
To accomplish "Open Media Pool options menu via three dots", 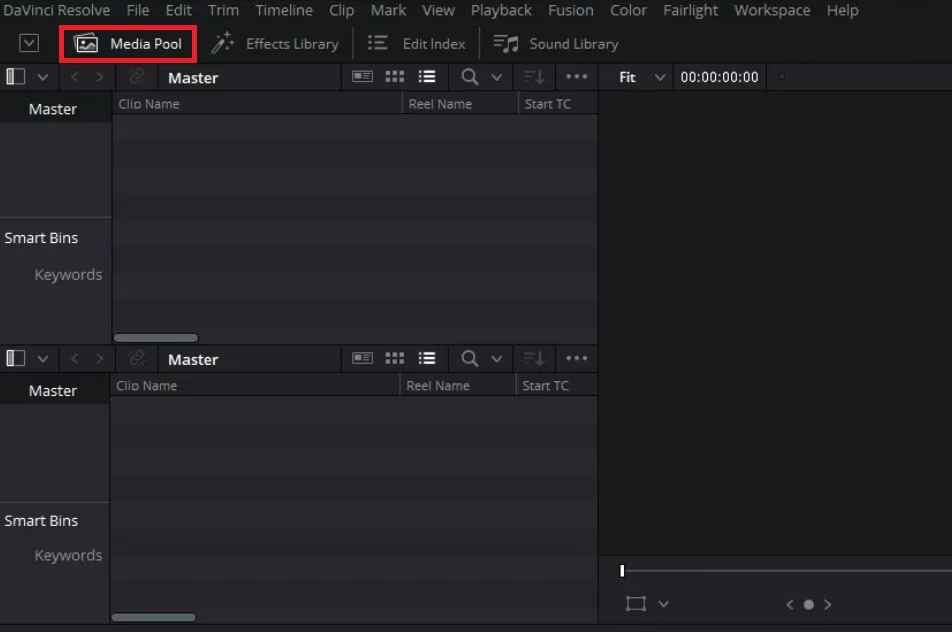I will [577, 76].
